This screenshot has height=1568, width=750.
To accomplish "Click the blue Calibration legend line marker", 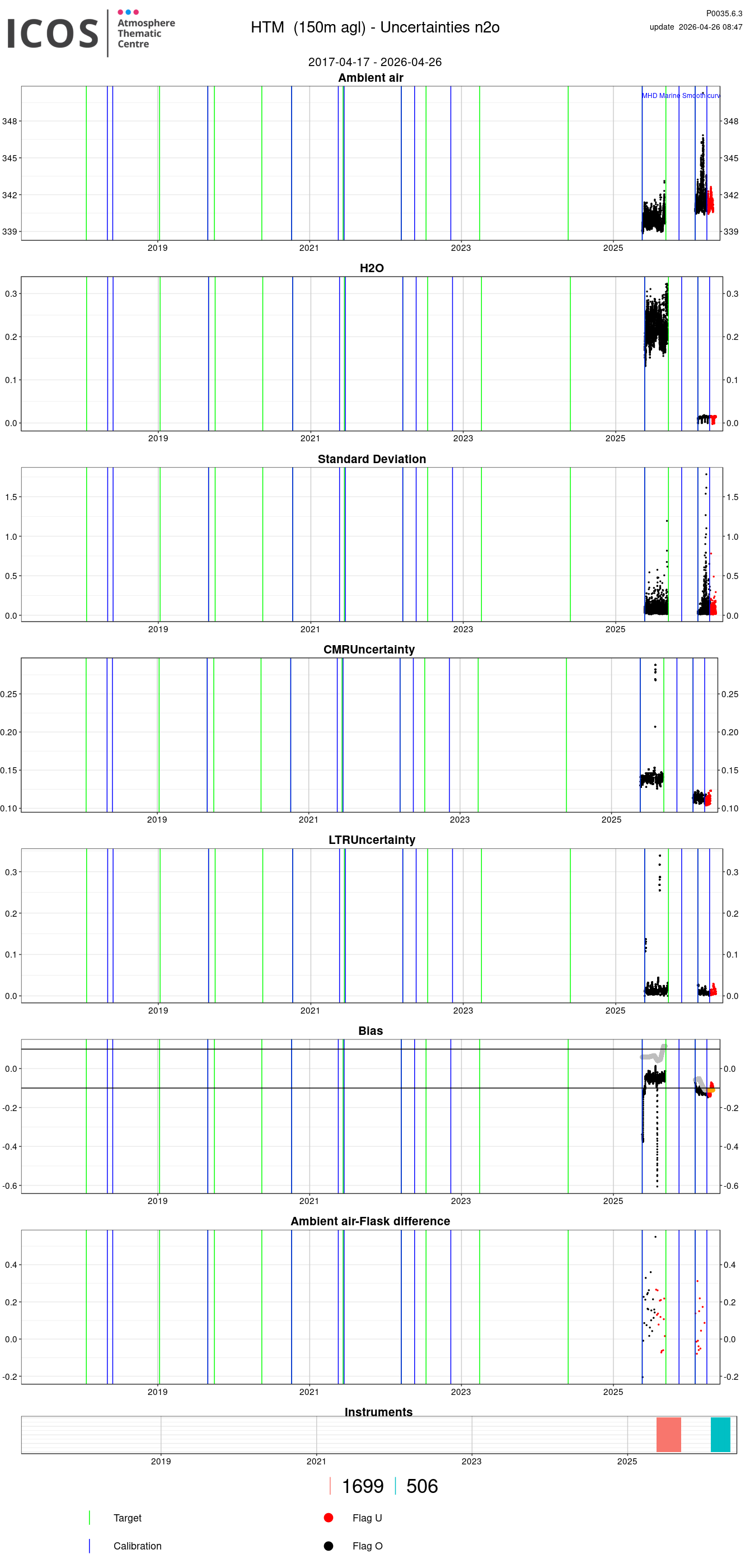I will [x=90, y=1546].
